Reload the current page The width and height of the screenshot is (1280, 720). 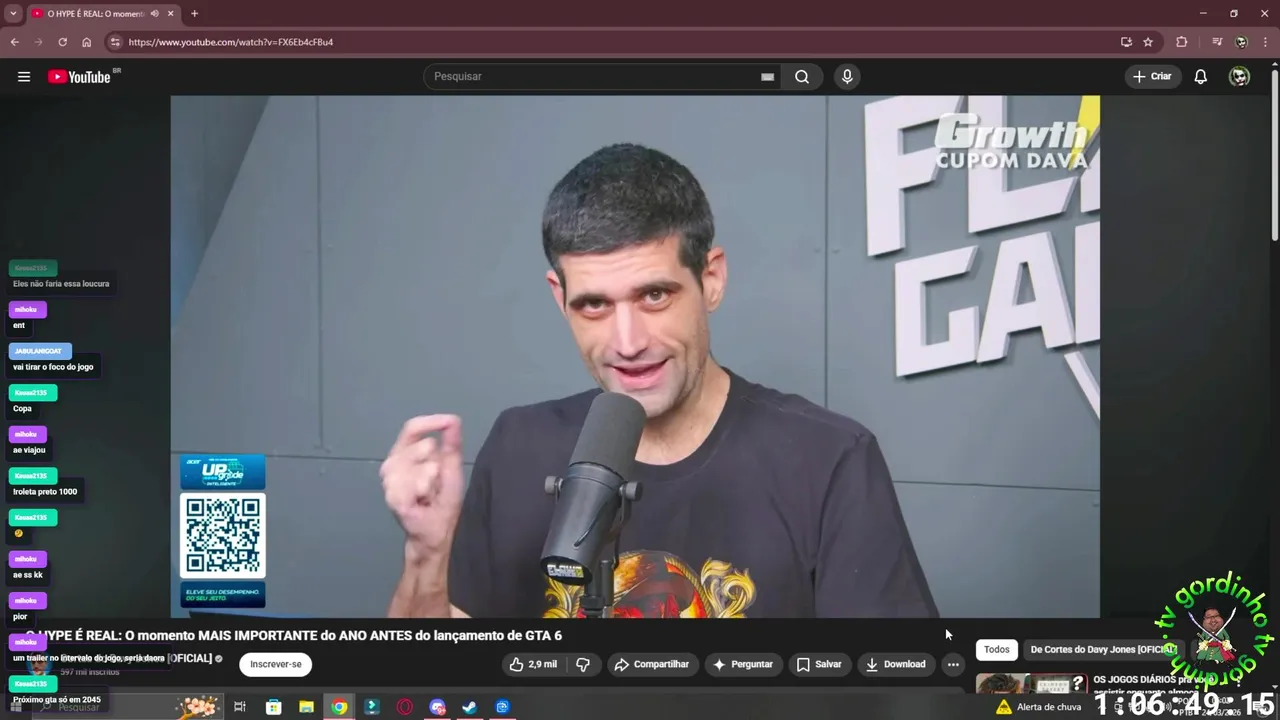(62, 42)
